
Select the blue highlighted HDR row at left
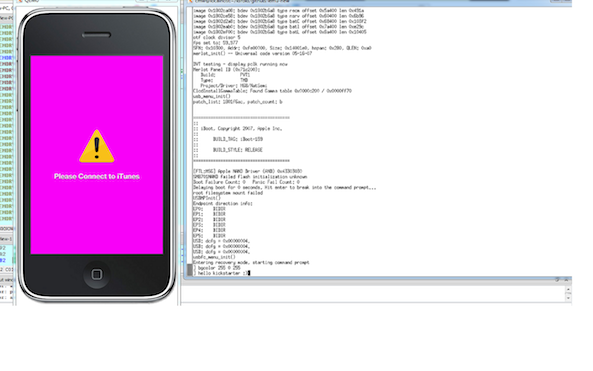click(x=6, y=58)
